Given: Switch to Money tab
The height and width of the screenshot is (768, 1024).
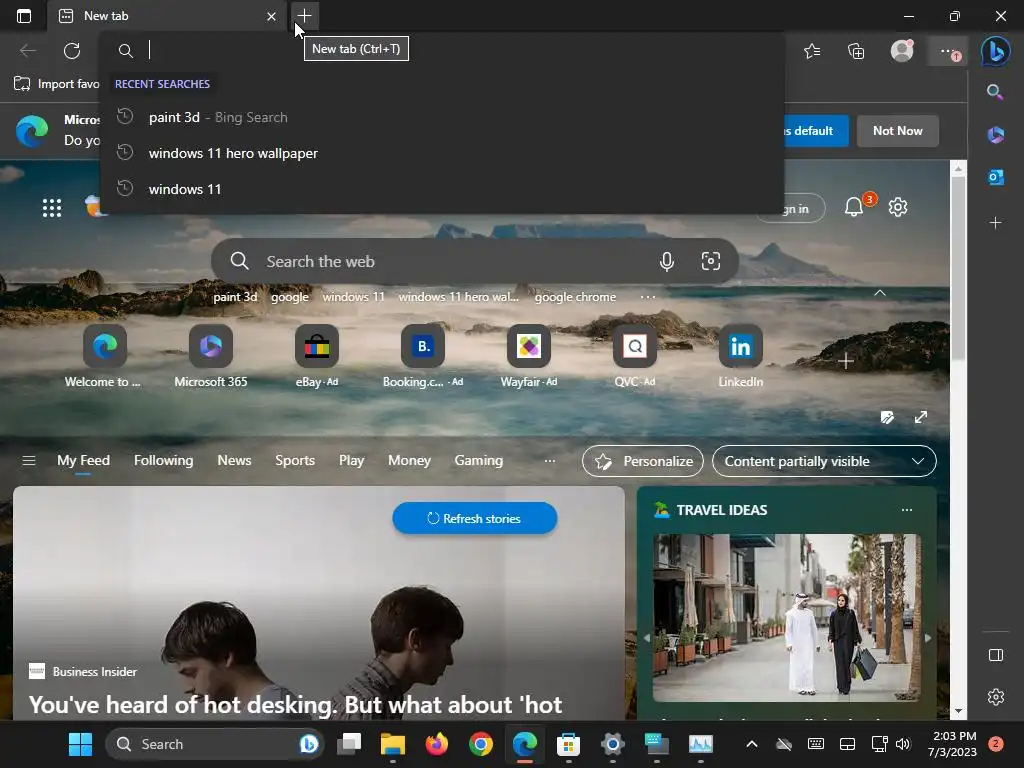Looking at the screenshot, I should pyautogui.click(x=409, y=460).
